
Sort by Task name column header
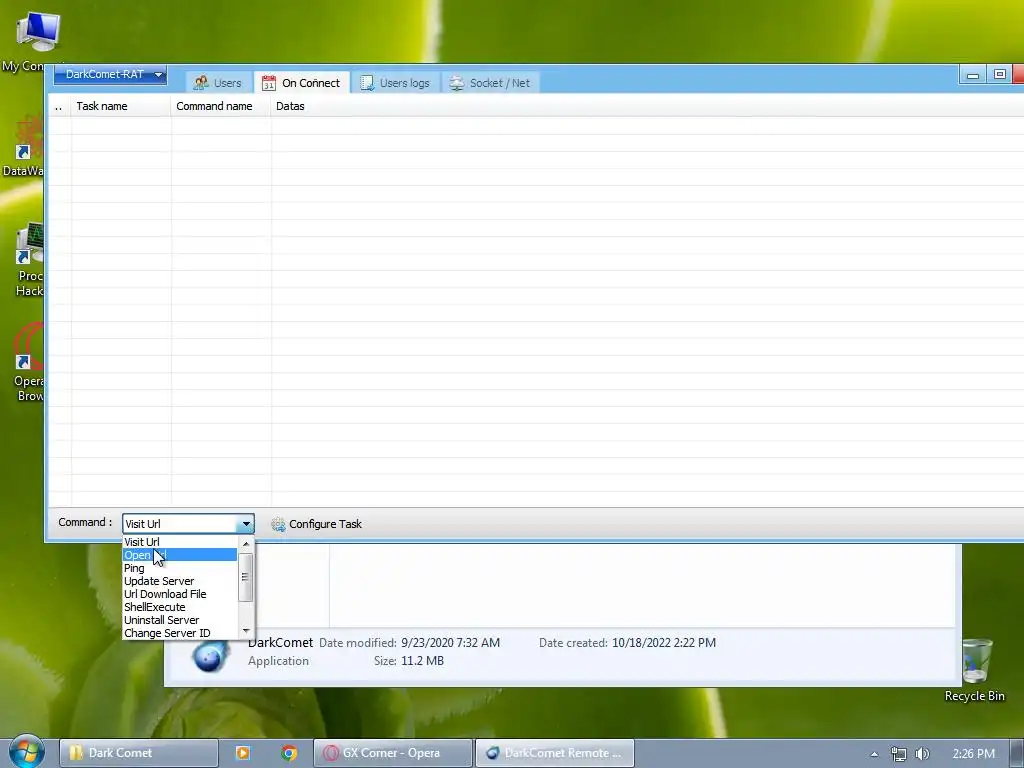pos(121,106)
